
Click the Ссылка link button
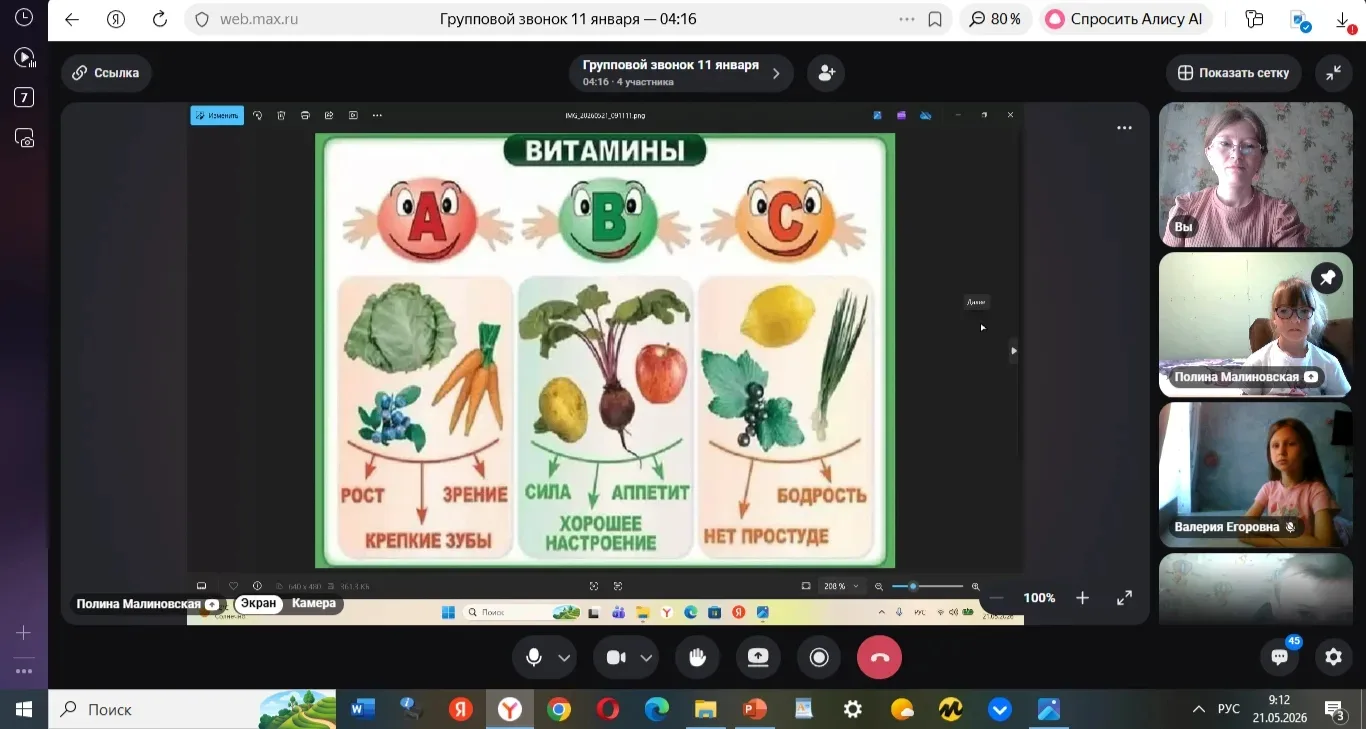(x=107, y=73)
